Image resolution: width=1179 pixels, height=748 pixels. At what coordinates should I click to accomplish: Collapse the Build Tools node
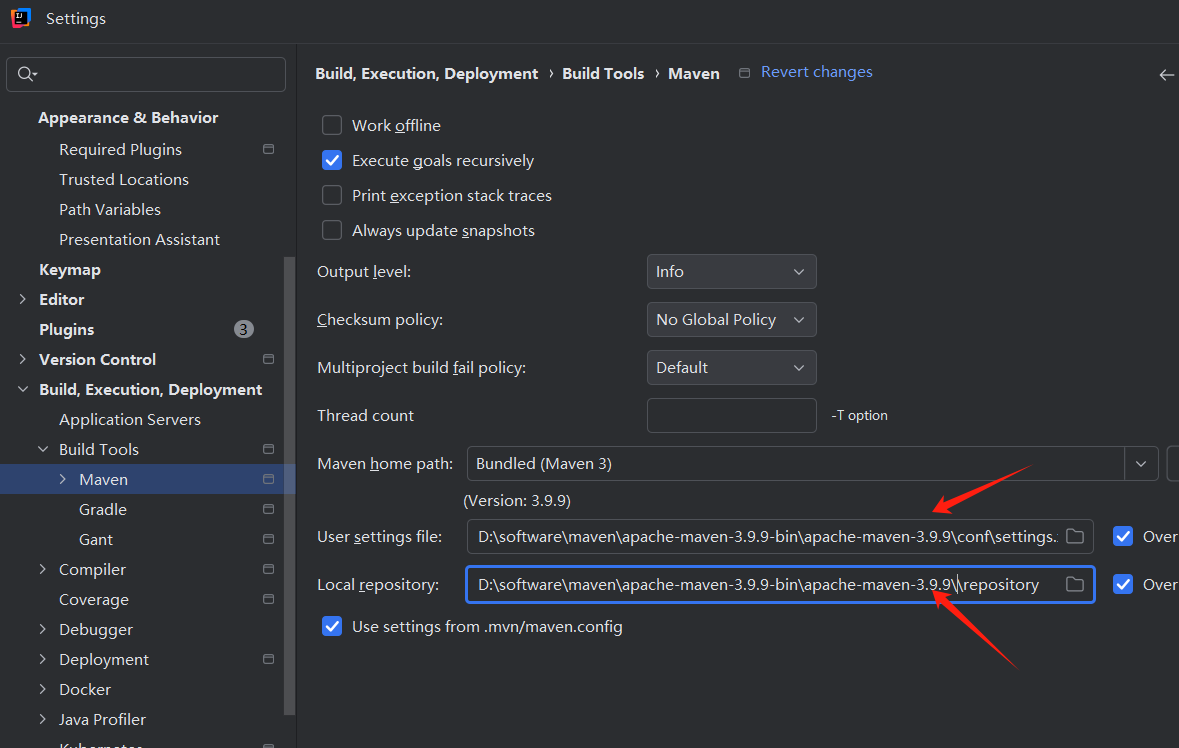point(43,449)
